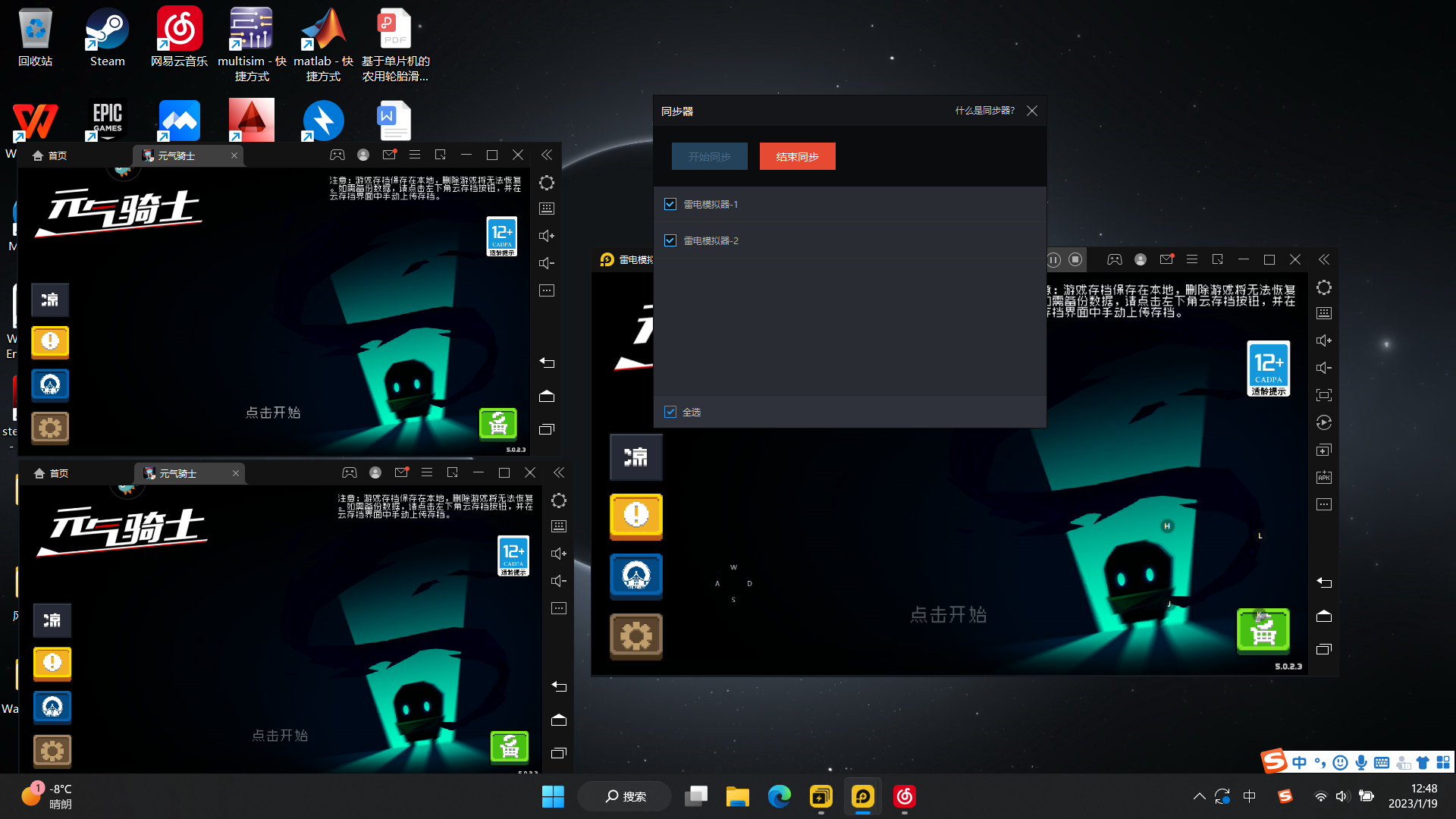Toggle 雷电模拟器-2 checkbox in synchronizer
The width and height of the screenshot is (1456, 819).
coord(670,240)
